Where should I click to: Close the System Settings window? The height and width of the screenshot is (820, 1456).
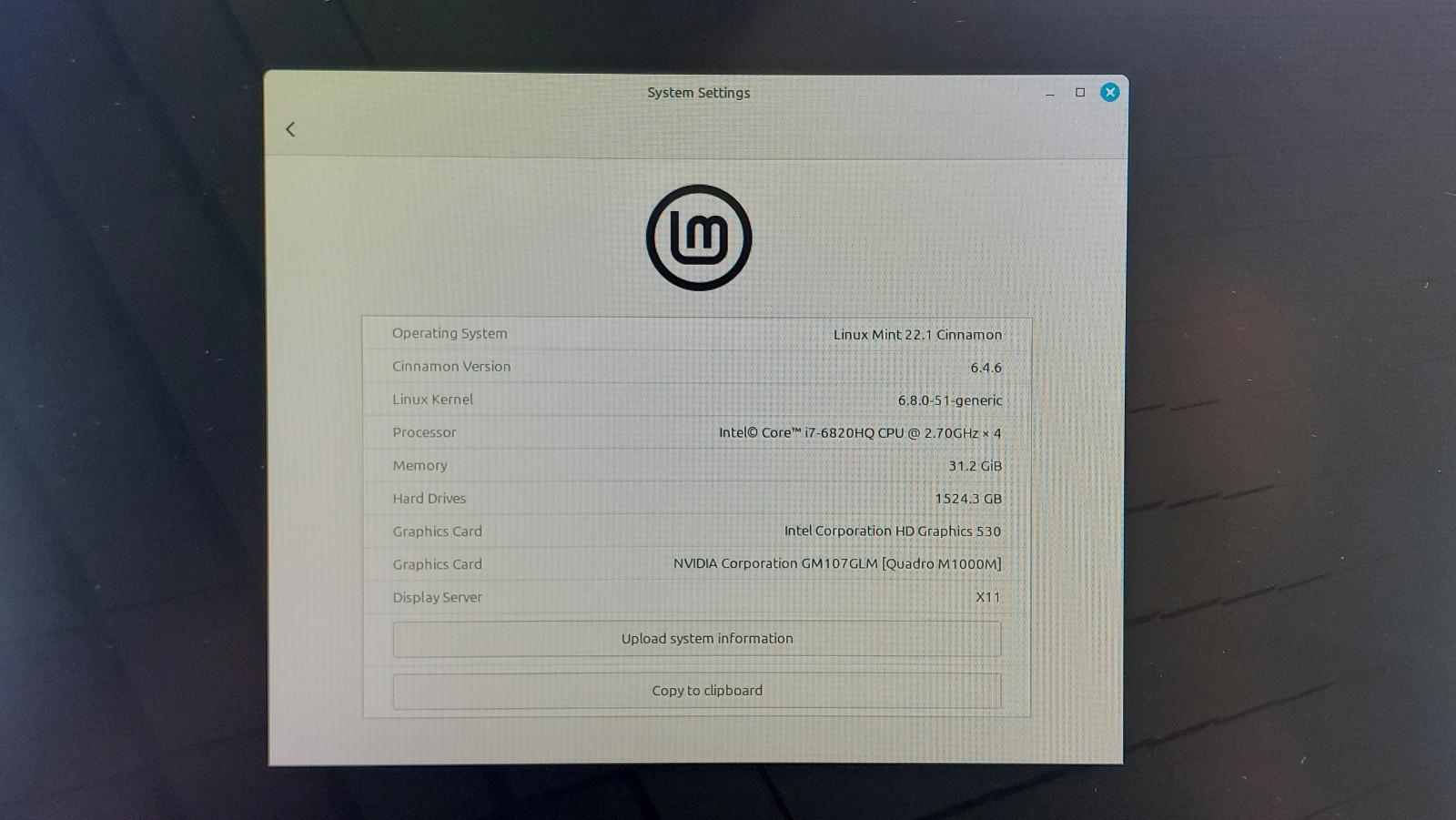1110,92
